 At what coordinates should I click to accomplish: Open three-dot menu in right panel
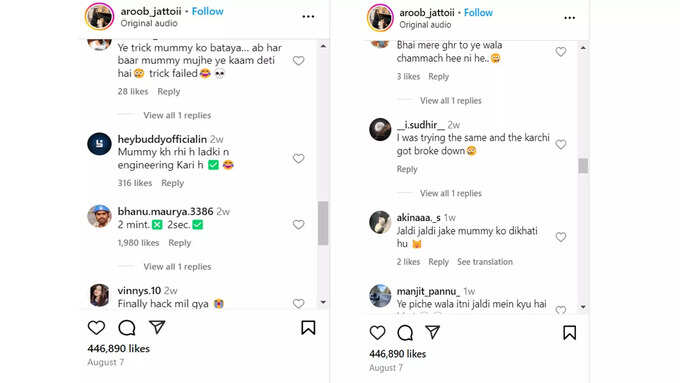[569, 18]
